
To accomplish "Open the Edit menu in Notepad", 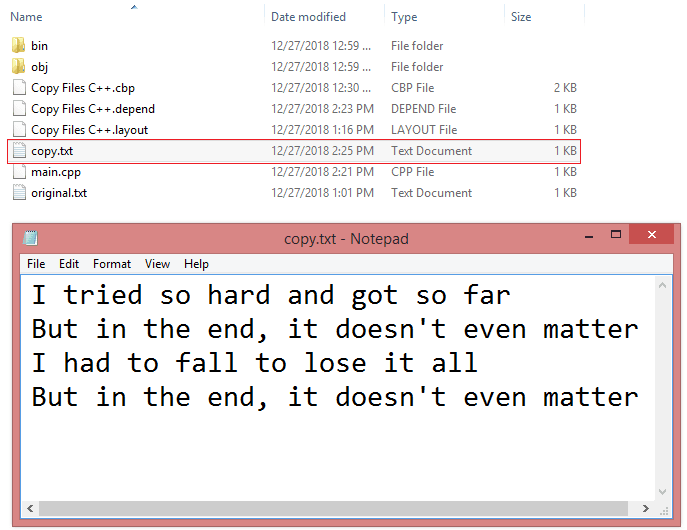I will point(69,264).
